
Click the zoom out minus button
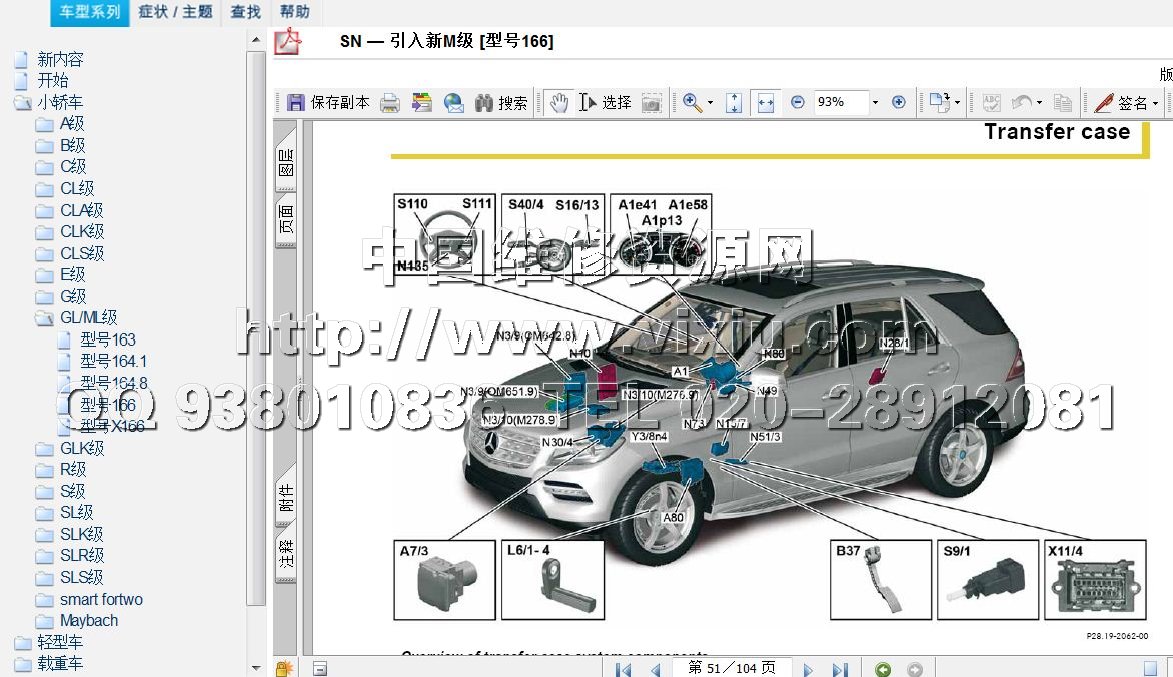[x=797, y=102]
